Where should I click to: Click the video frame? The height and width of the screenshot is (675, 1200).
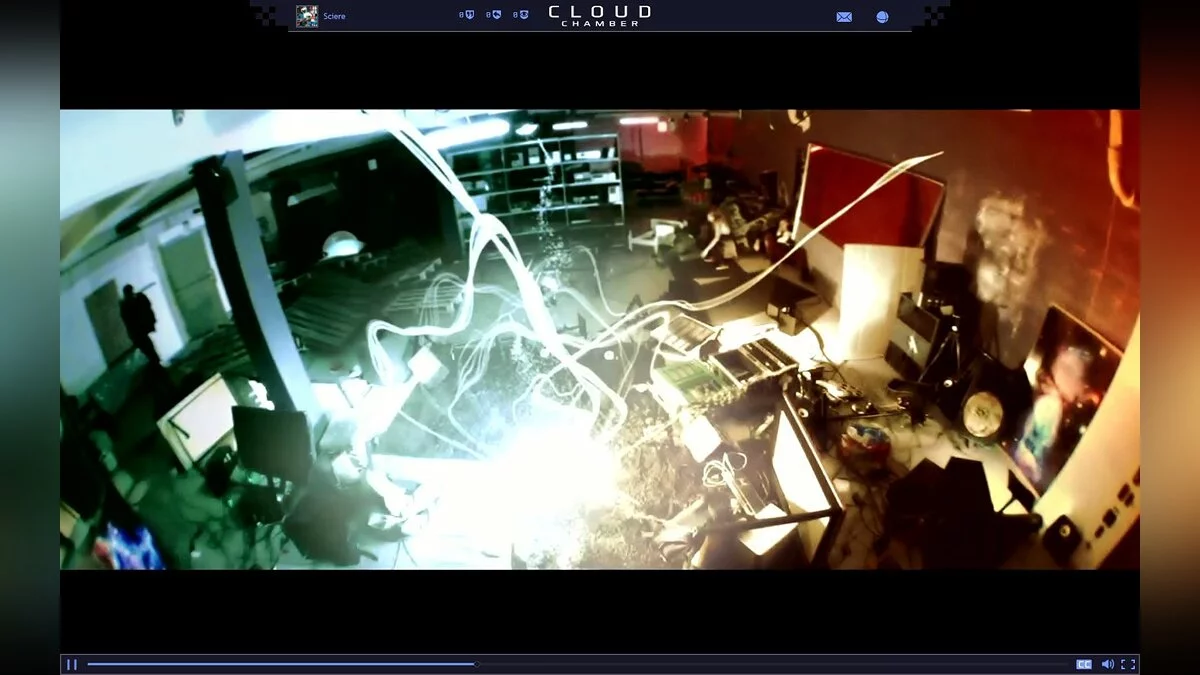point(600,339)
